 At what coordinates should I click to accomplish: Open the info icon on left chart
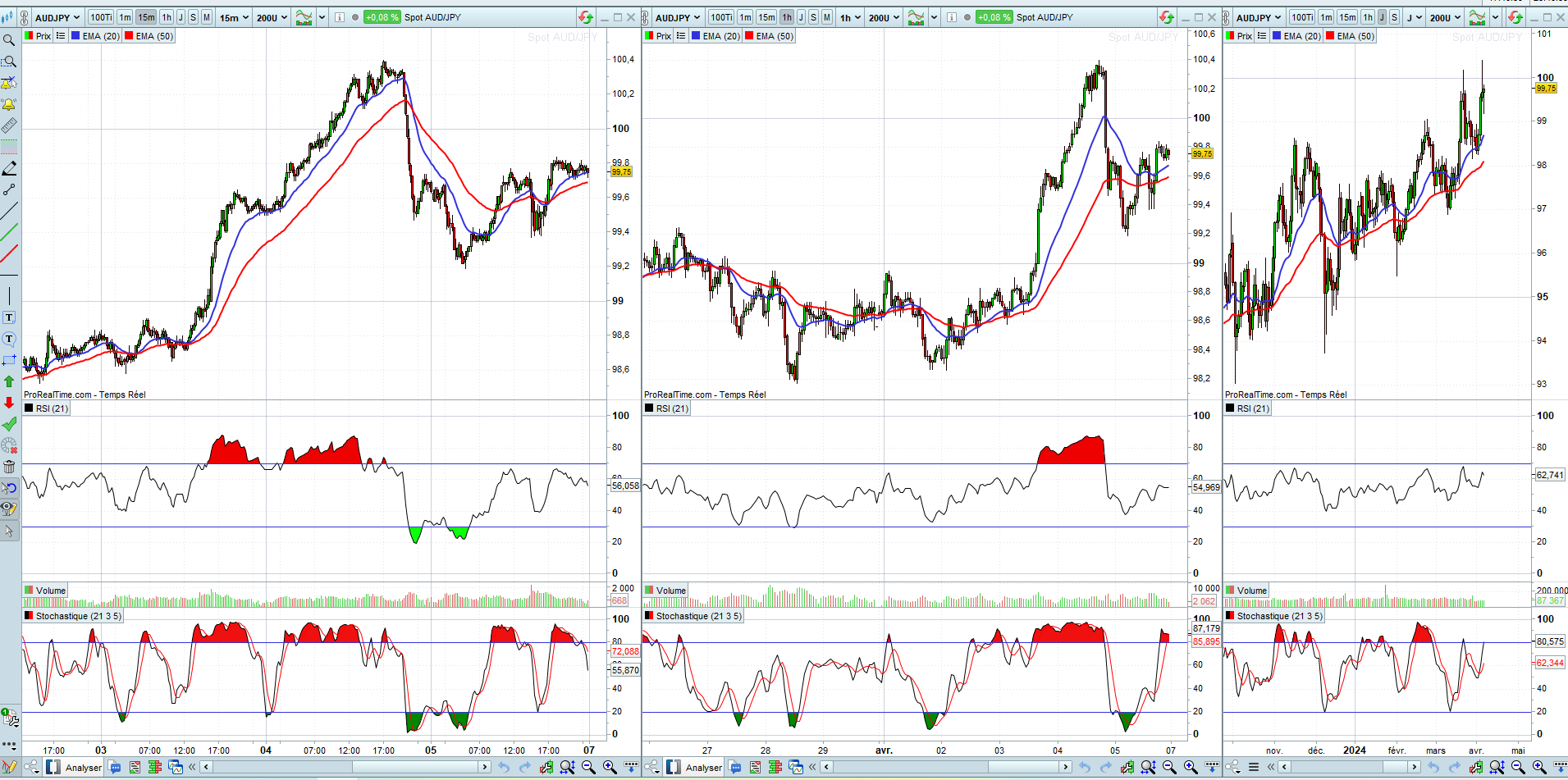[x=340, y=17]
